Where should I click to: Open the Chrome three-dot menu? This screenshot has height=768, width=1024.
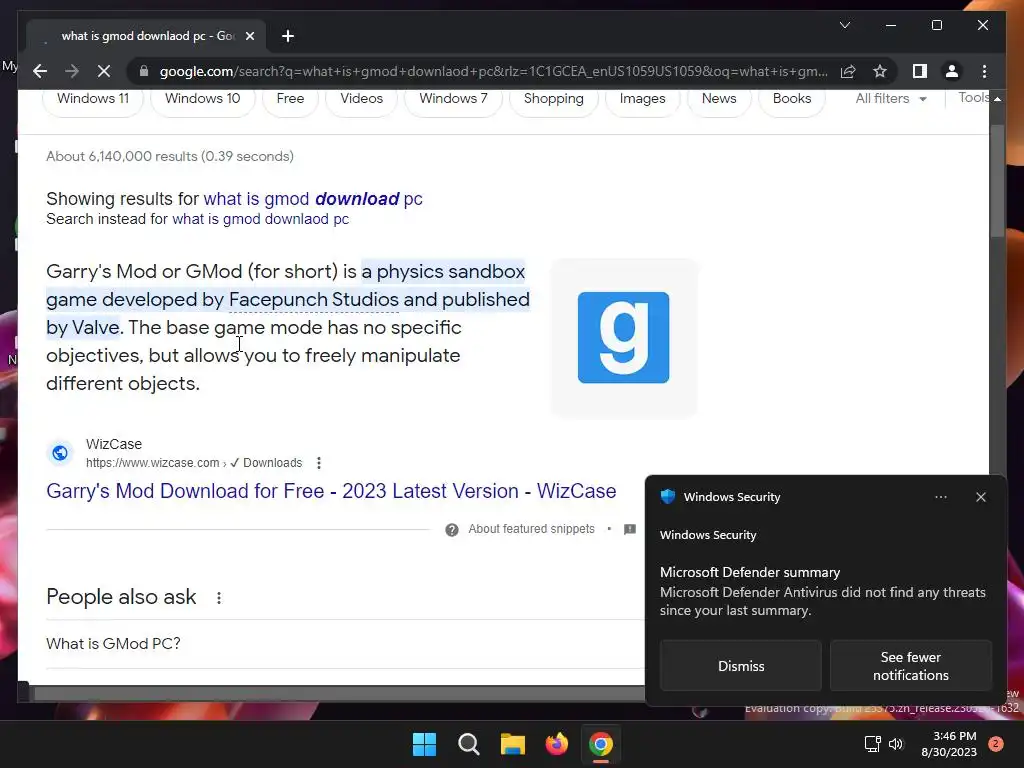pos(984,71)
